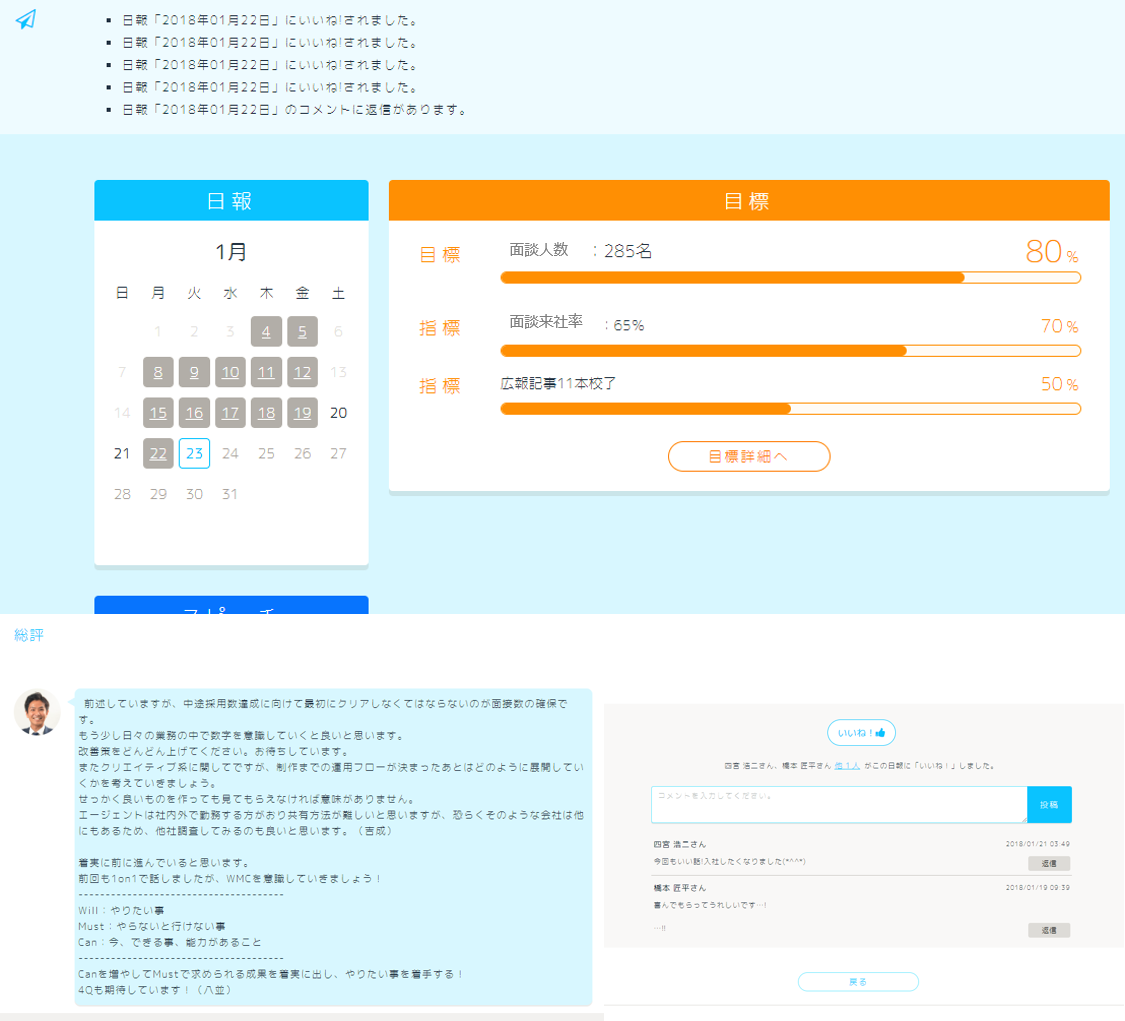Click commenter name 橋本 匠平さん
Viewport: 1125px width, 1021px height.
(679, 888)
